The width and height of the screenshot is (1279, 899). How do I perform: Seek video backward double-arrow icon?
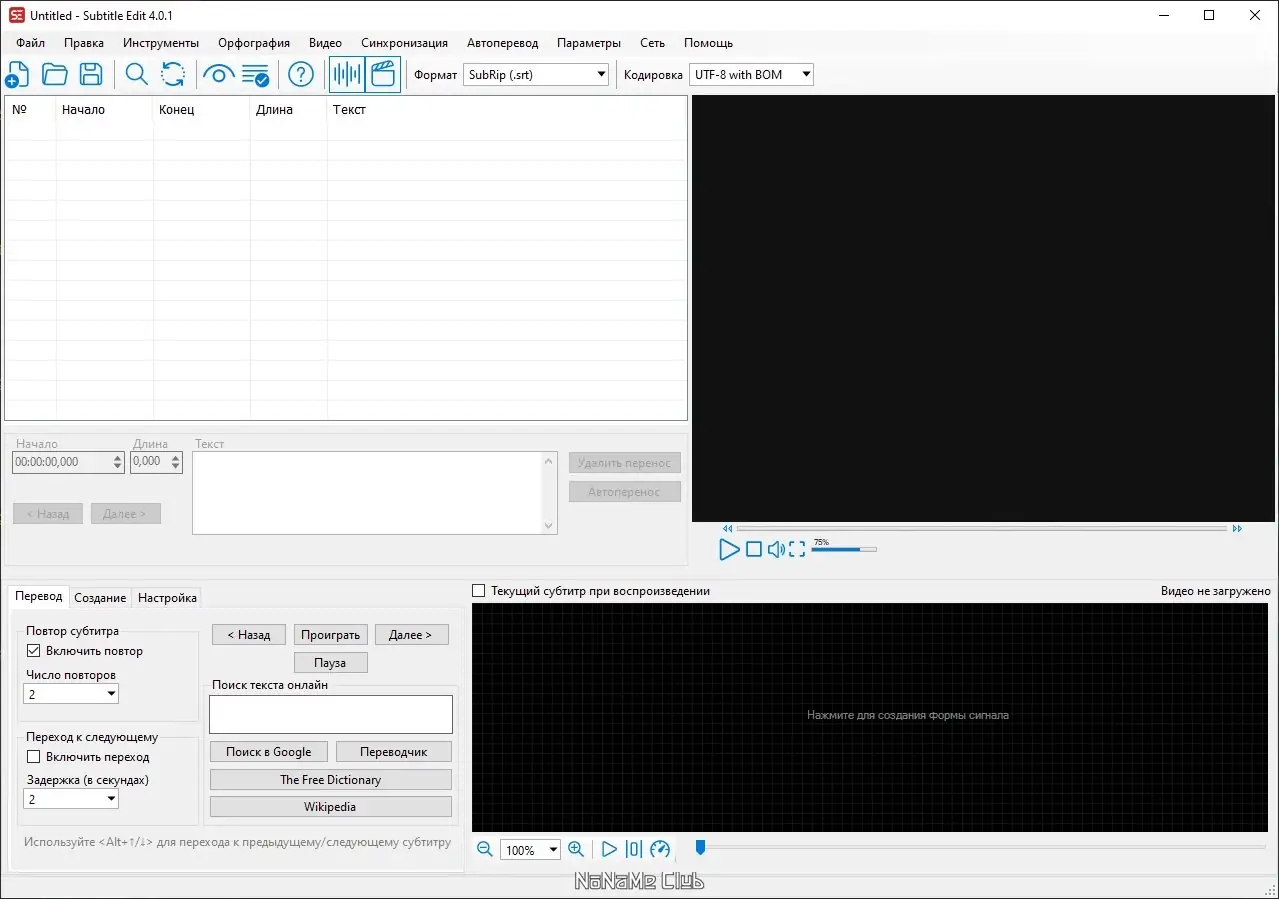(728, 528)
